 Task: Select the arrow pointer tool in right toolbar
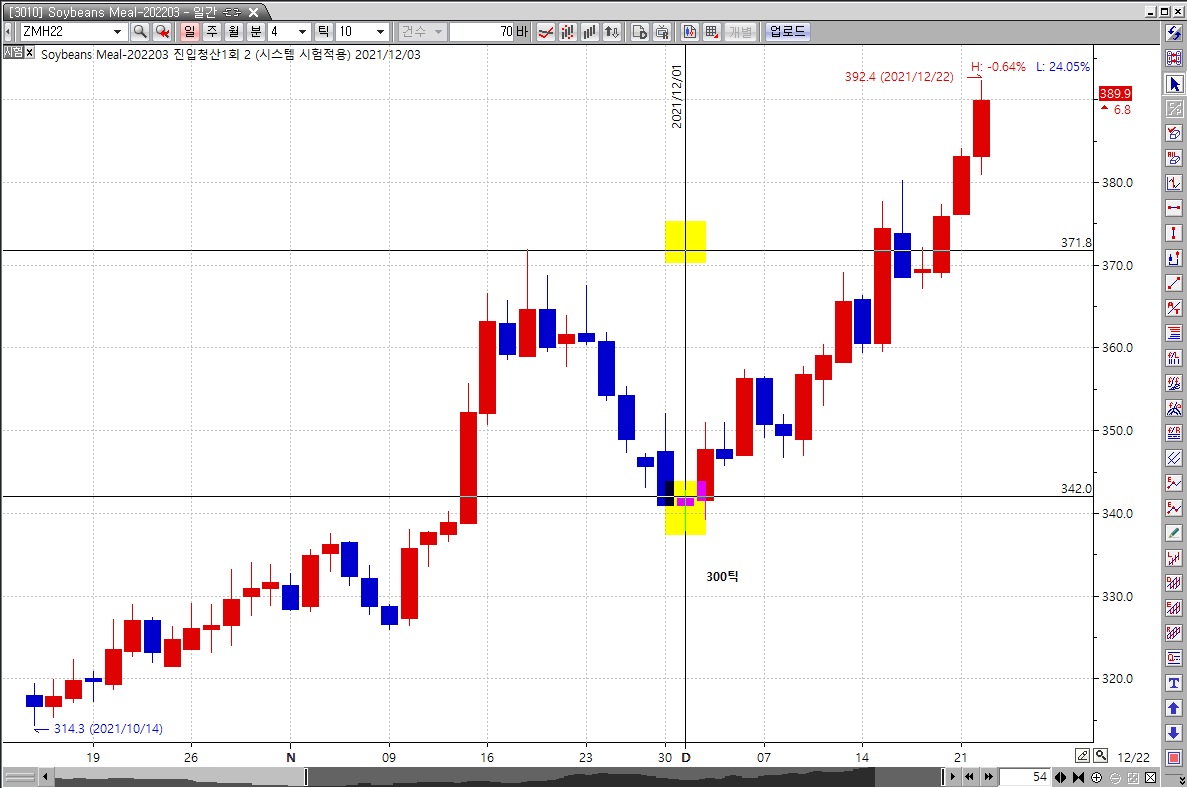click(1175, 84)
